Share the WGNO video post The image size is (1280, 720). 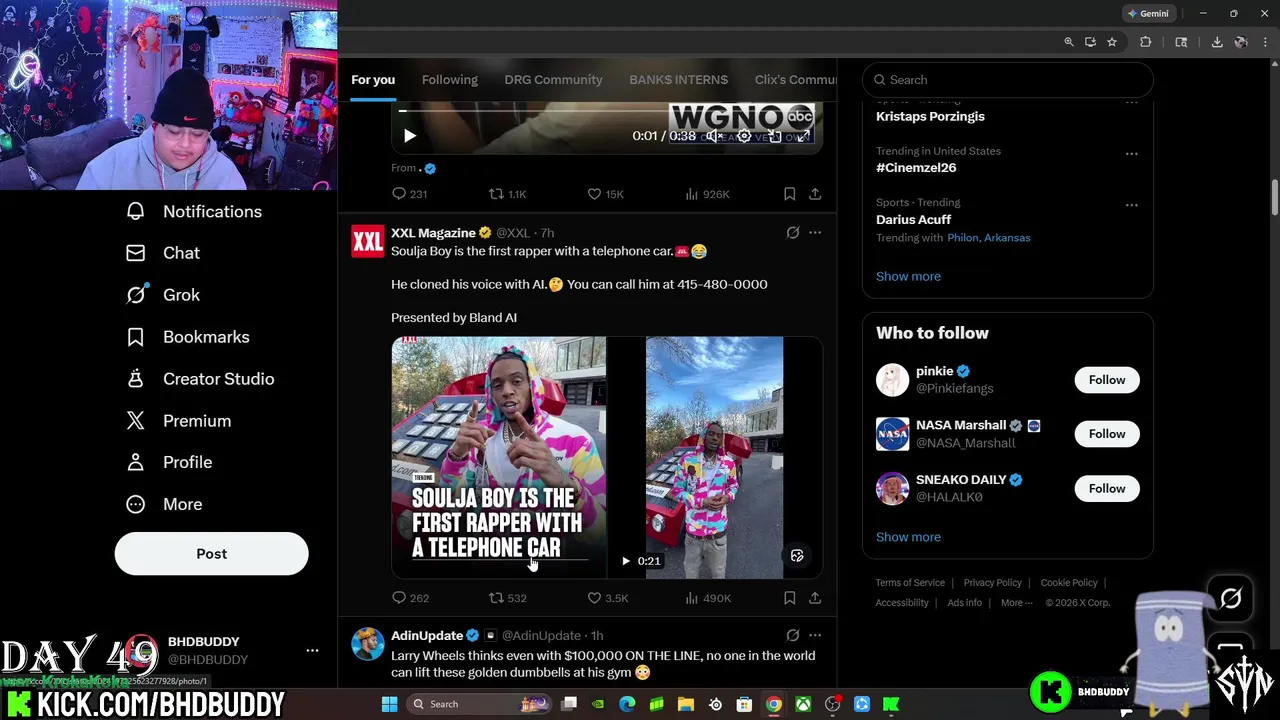coord(815,194)
